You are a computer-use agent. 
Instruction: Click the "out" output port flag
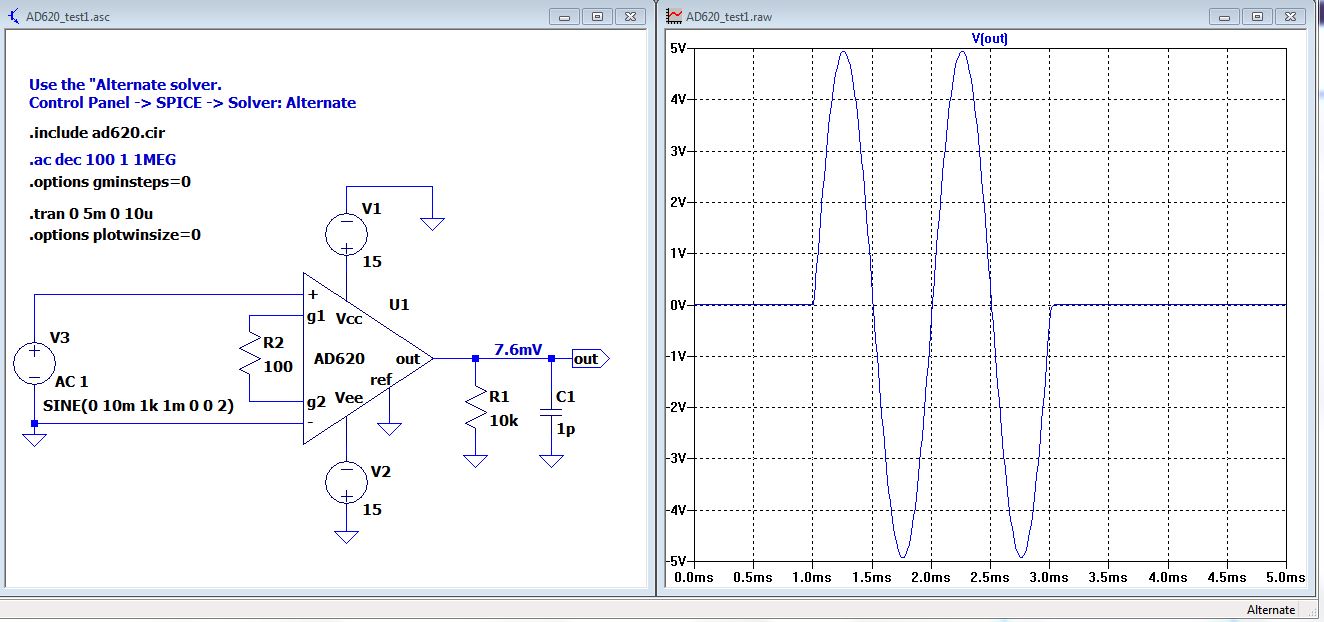point(588,359)
